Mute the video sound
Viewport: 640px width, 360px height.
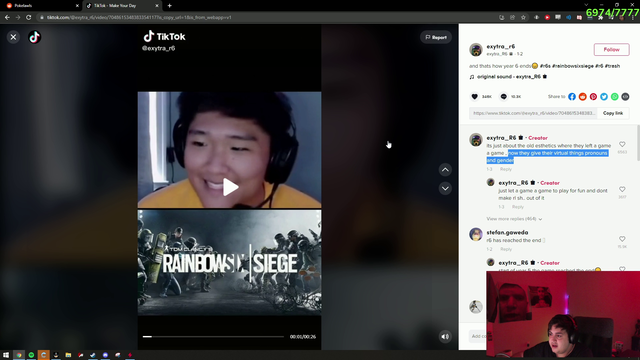tap(445, 337)
